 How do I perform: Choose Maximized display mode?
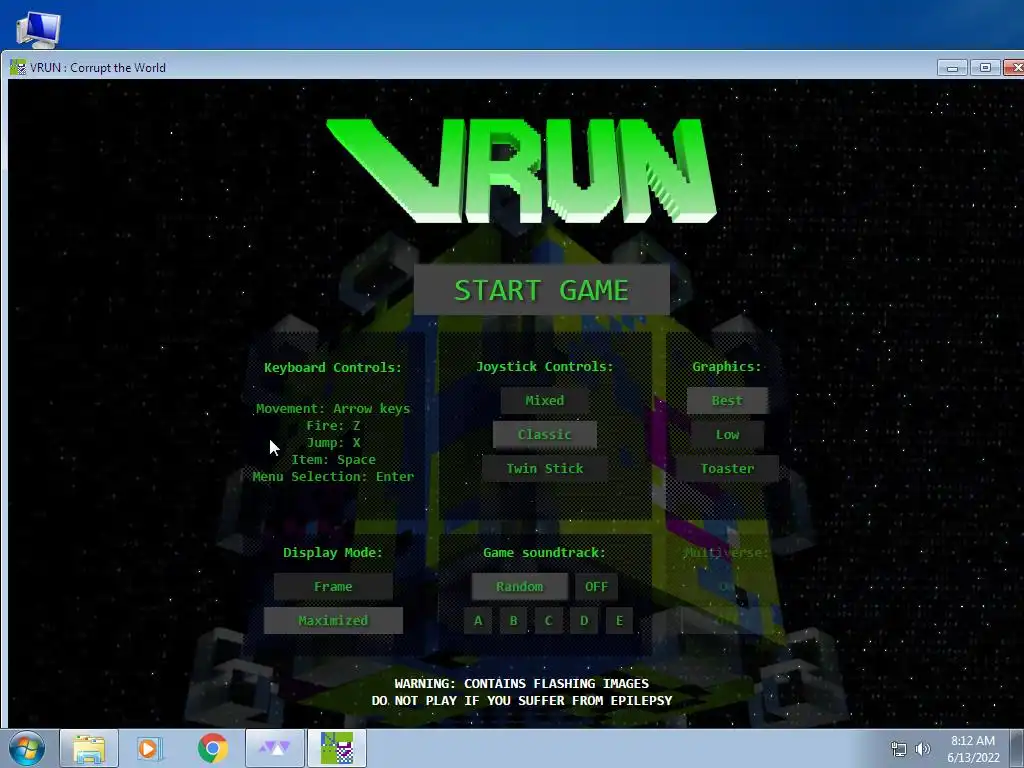333,620
